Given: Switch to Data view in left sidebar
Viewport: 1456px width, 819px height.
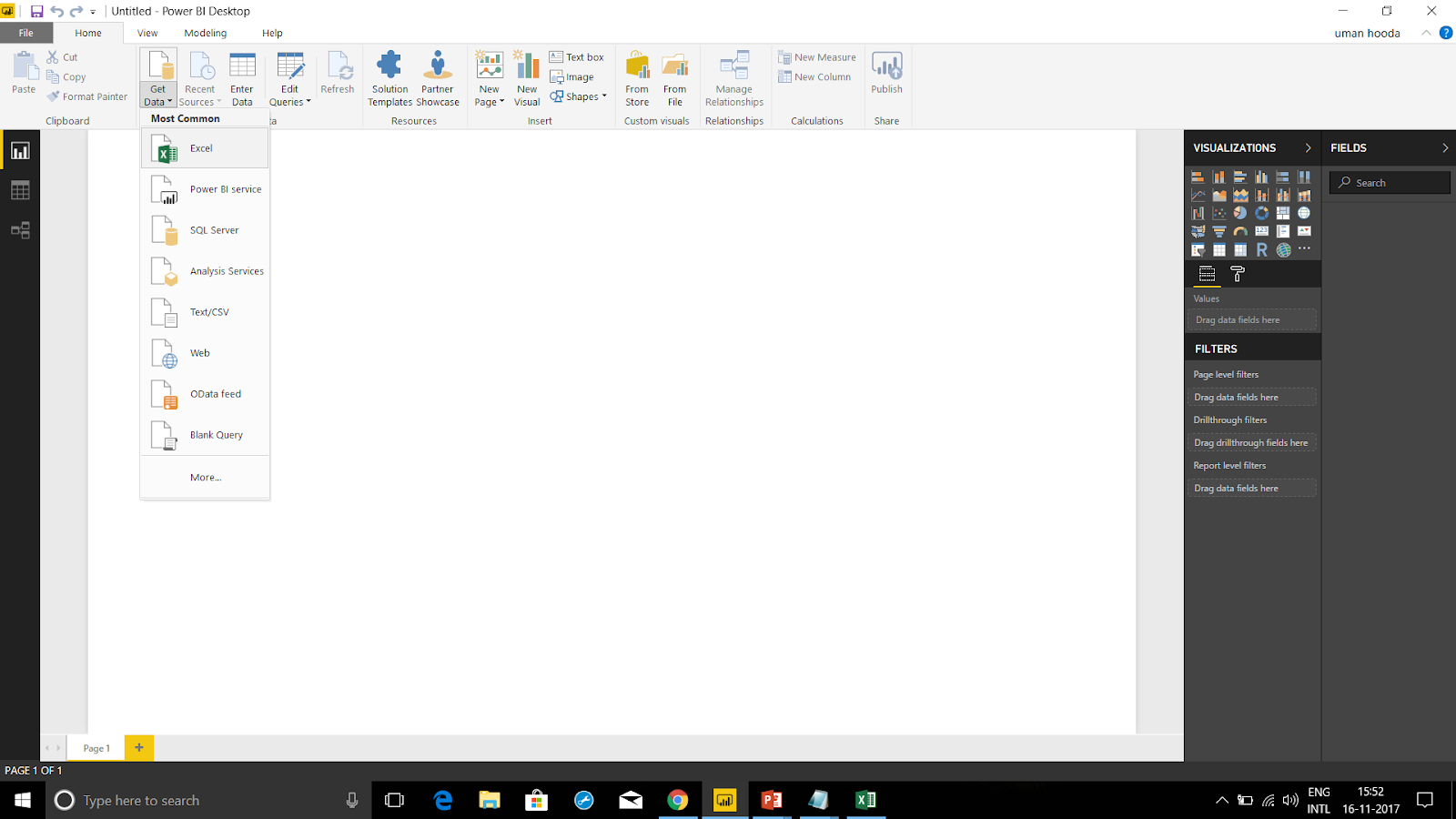Looking at the screenshot, I should click(x=20, y=190).
